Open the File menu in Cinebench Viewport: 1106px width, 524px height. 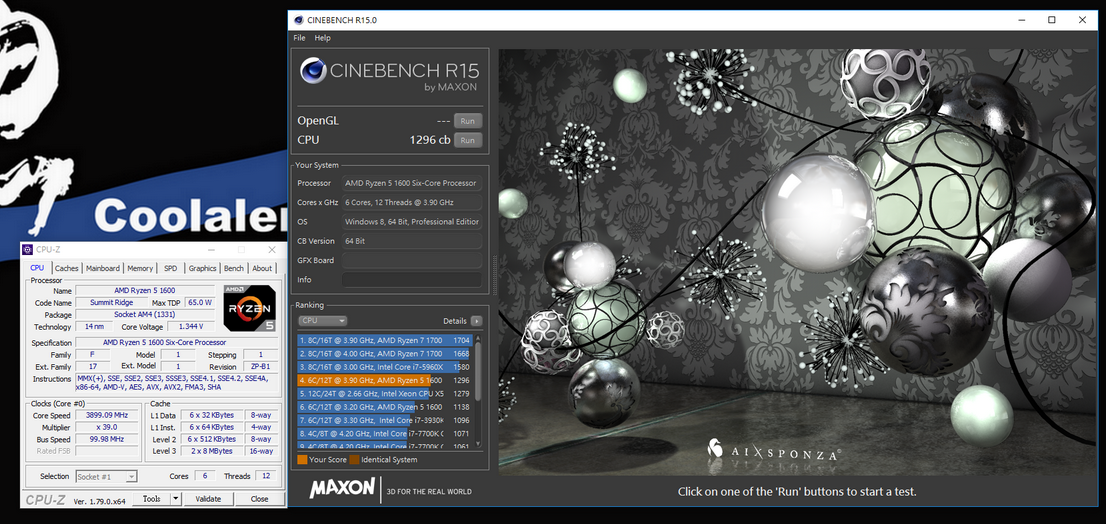click(x=299, y=38)
